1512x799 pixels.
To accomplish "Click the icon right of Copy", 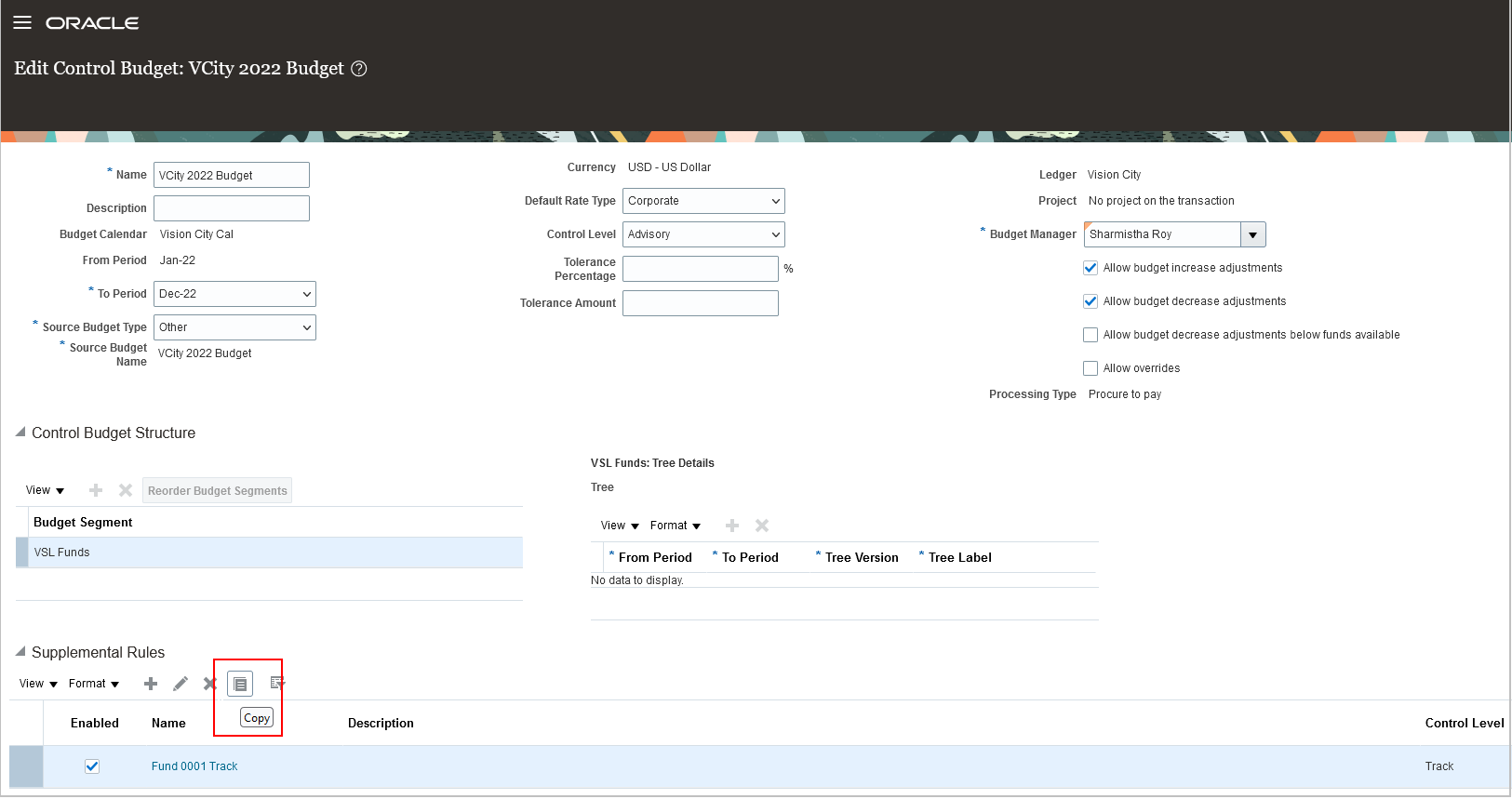I will click(277, 683).
